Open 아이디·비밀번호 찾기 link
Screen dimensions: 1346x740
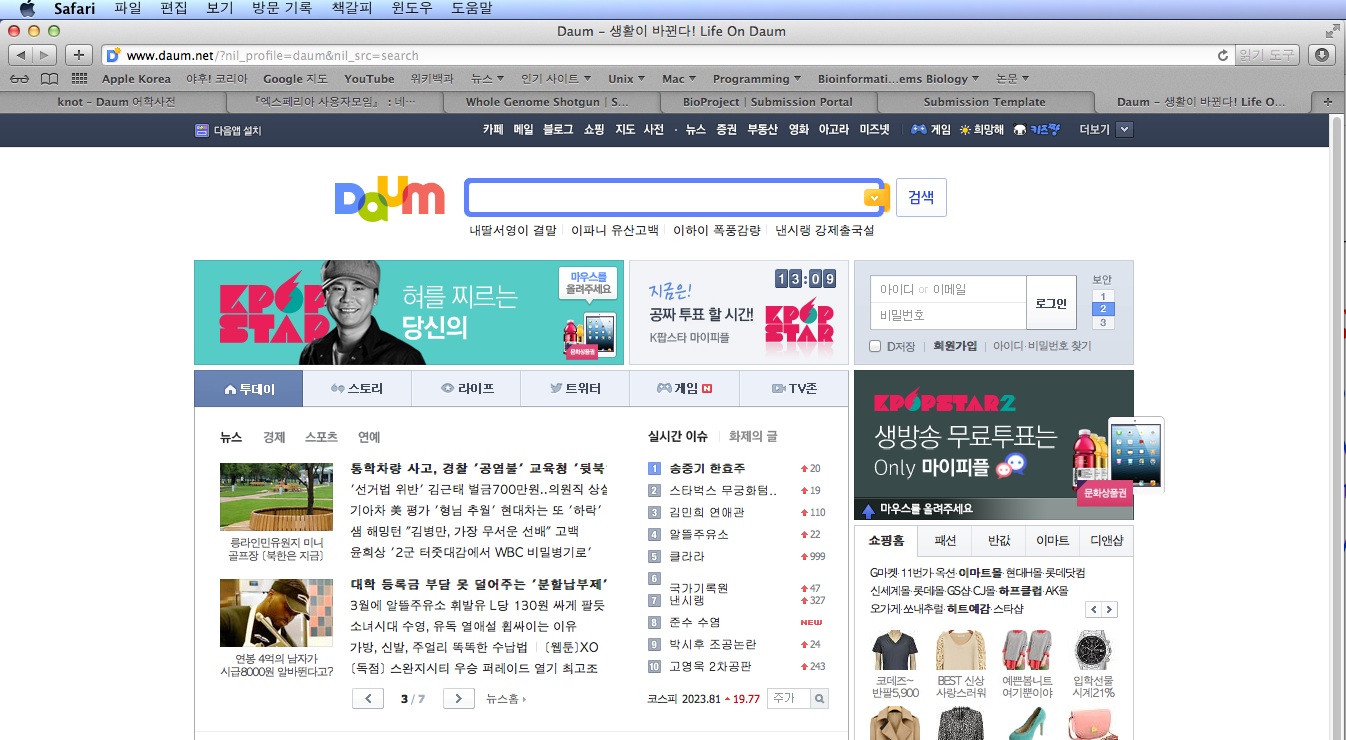1042,346
